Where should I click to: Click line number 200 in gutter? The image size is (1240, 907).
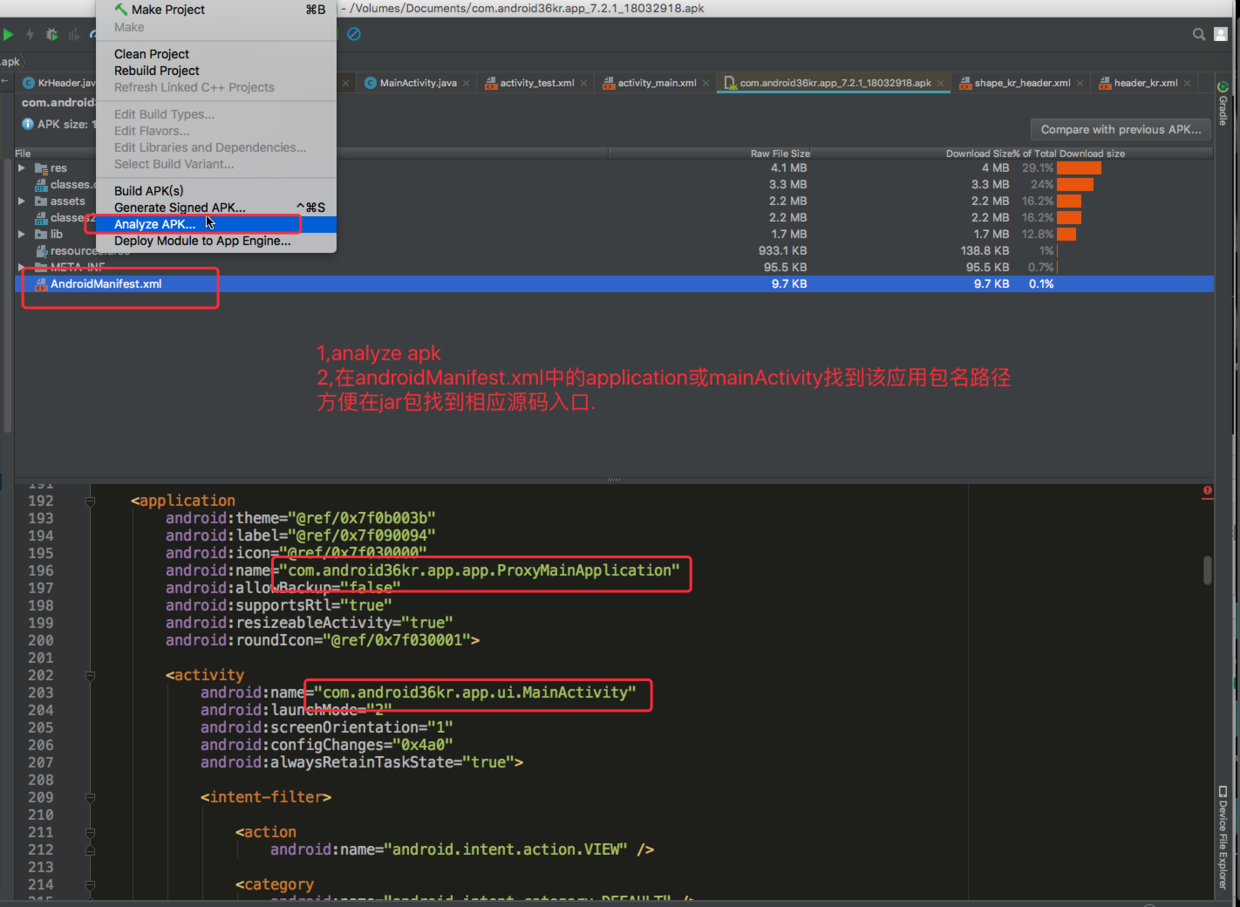click(x=40, y=640)
